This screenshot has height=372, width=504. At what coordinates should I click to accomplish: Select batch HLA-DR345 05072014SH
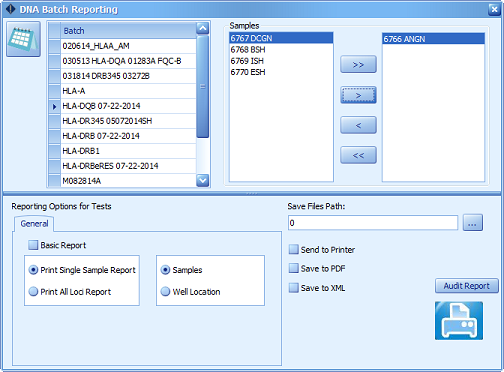[128, 121]
